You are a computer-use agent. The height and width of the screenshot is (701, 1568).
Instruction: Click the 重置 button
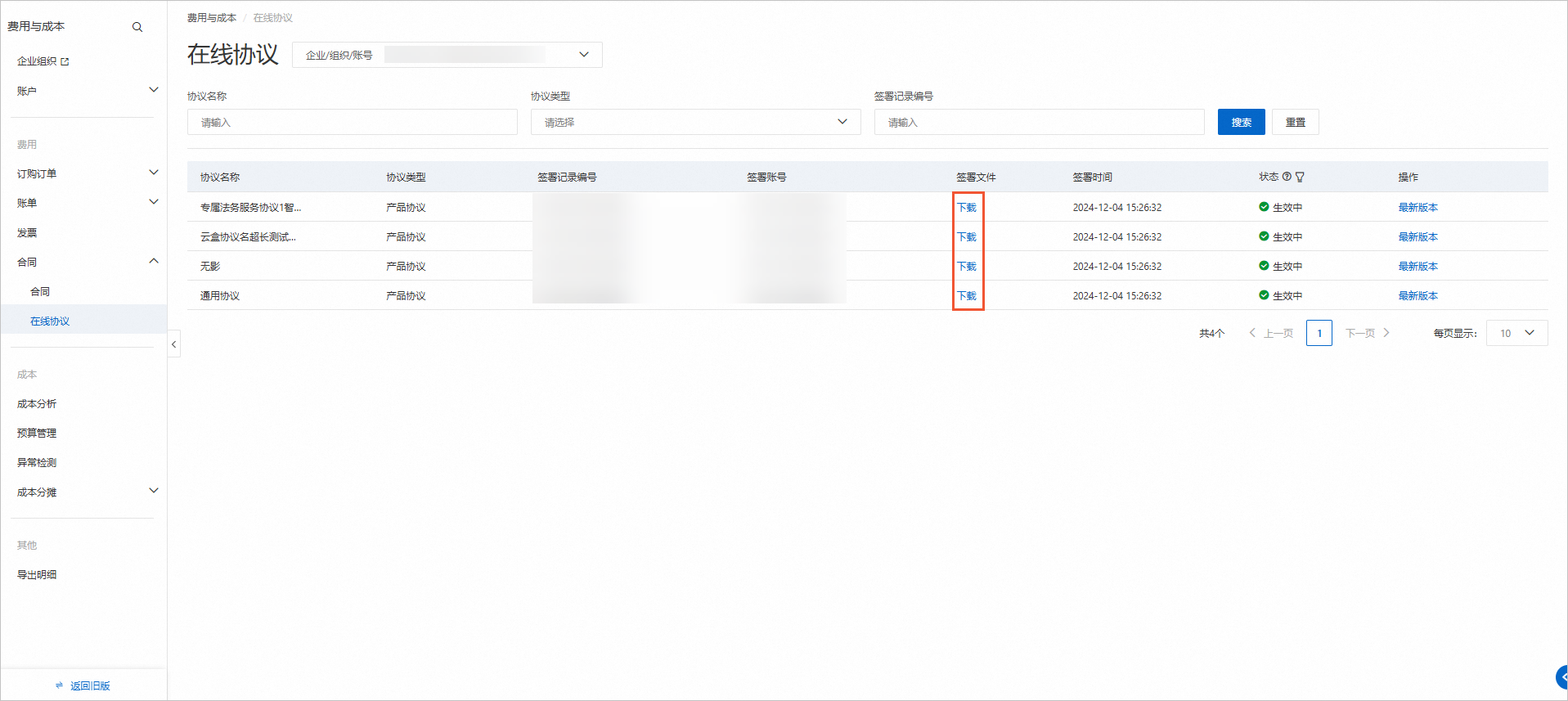1296,122
